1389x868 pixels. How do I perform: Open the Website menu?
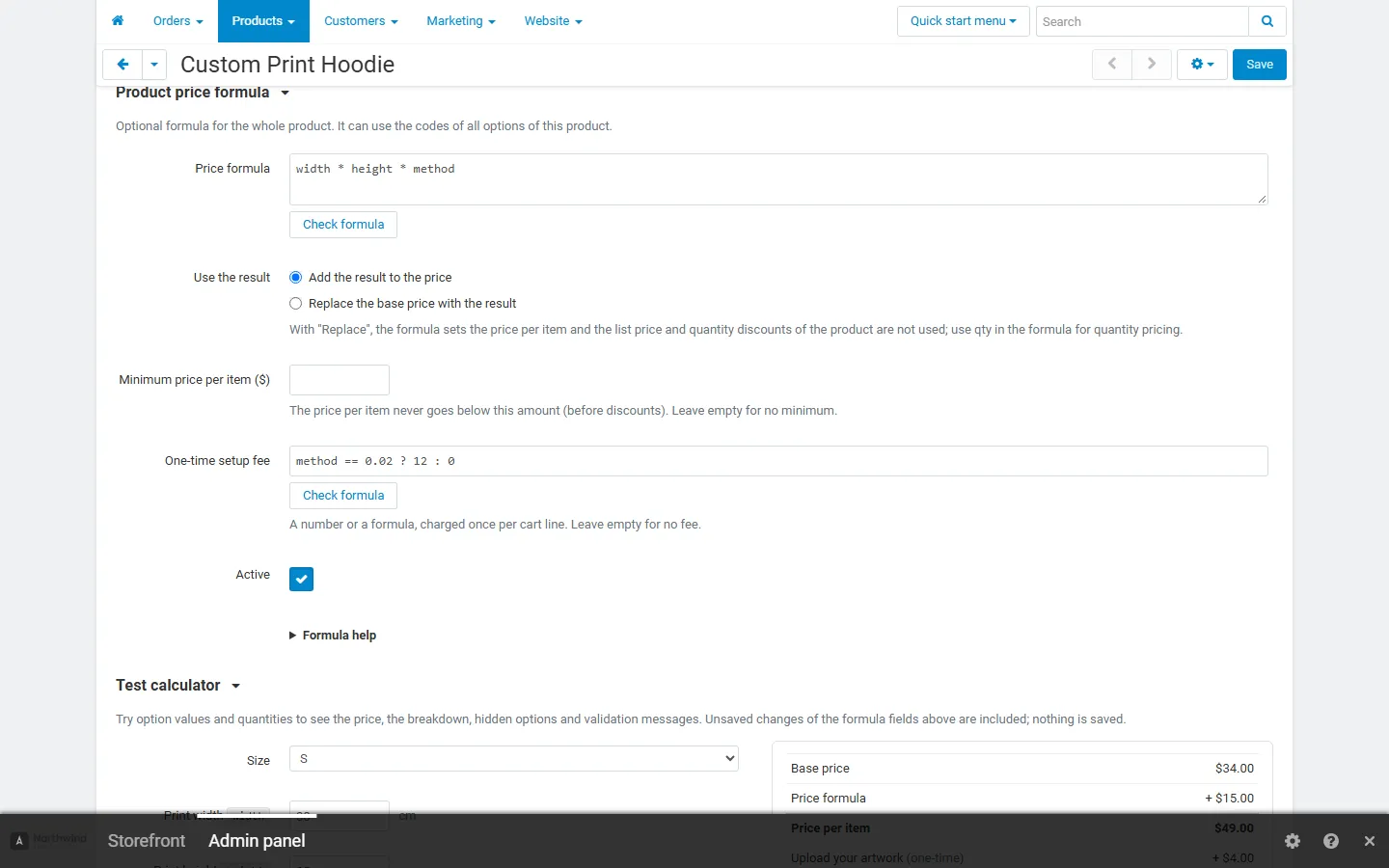tap(553, 21)
